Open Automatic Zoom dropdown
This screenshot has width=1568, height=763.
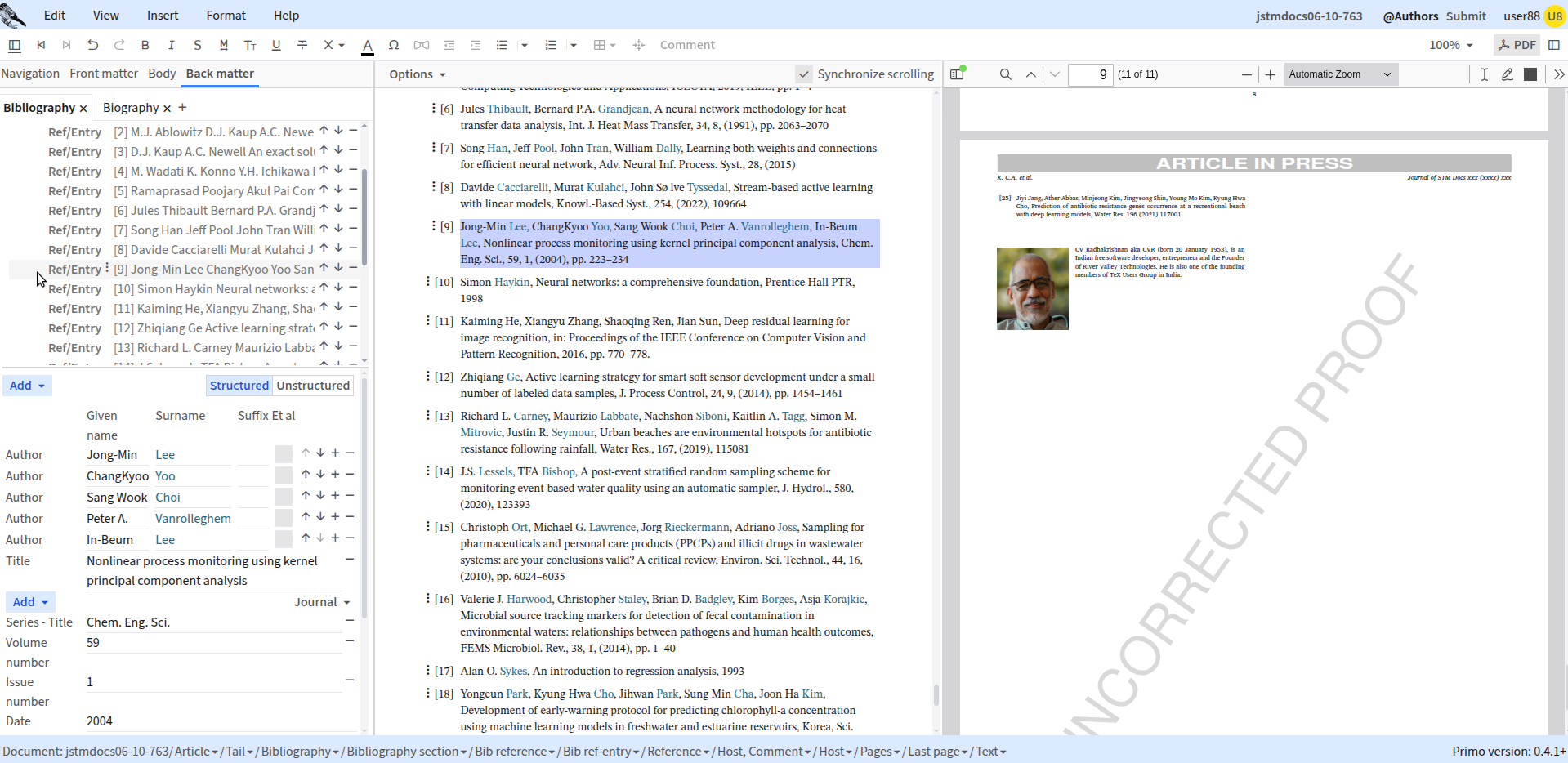[x=1340, y=74]
